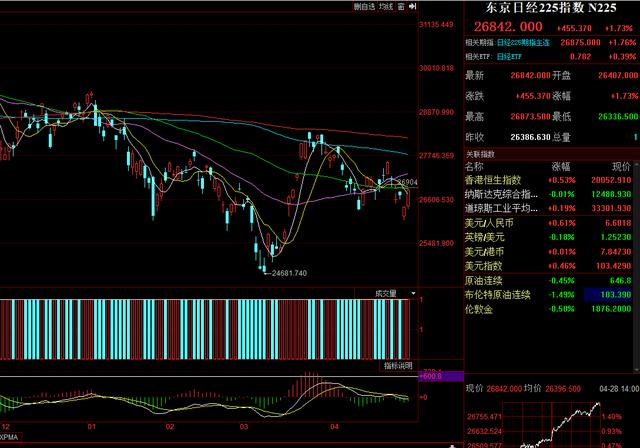
Task: Open the 成交量 indicator dropdown
Action: pyautogui.click(x=413, y=293)
